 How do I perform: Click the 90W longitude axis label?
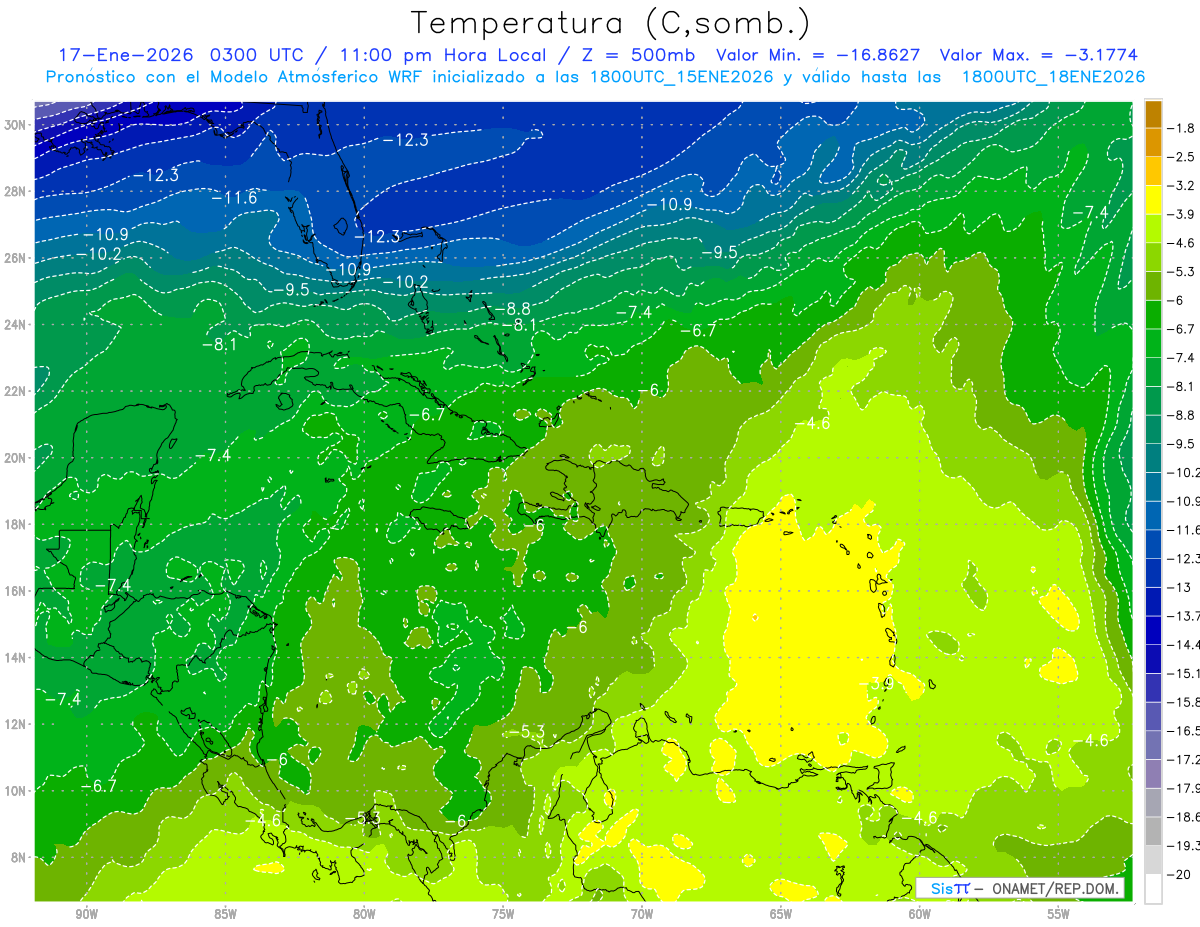tap(86, 914)
